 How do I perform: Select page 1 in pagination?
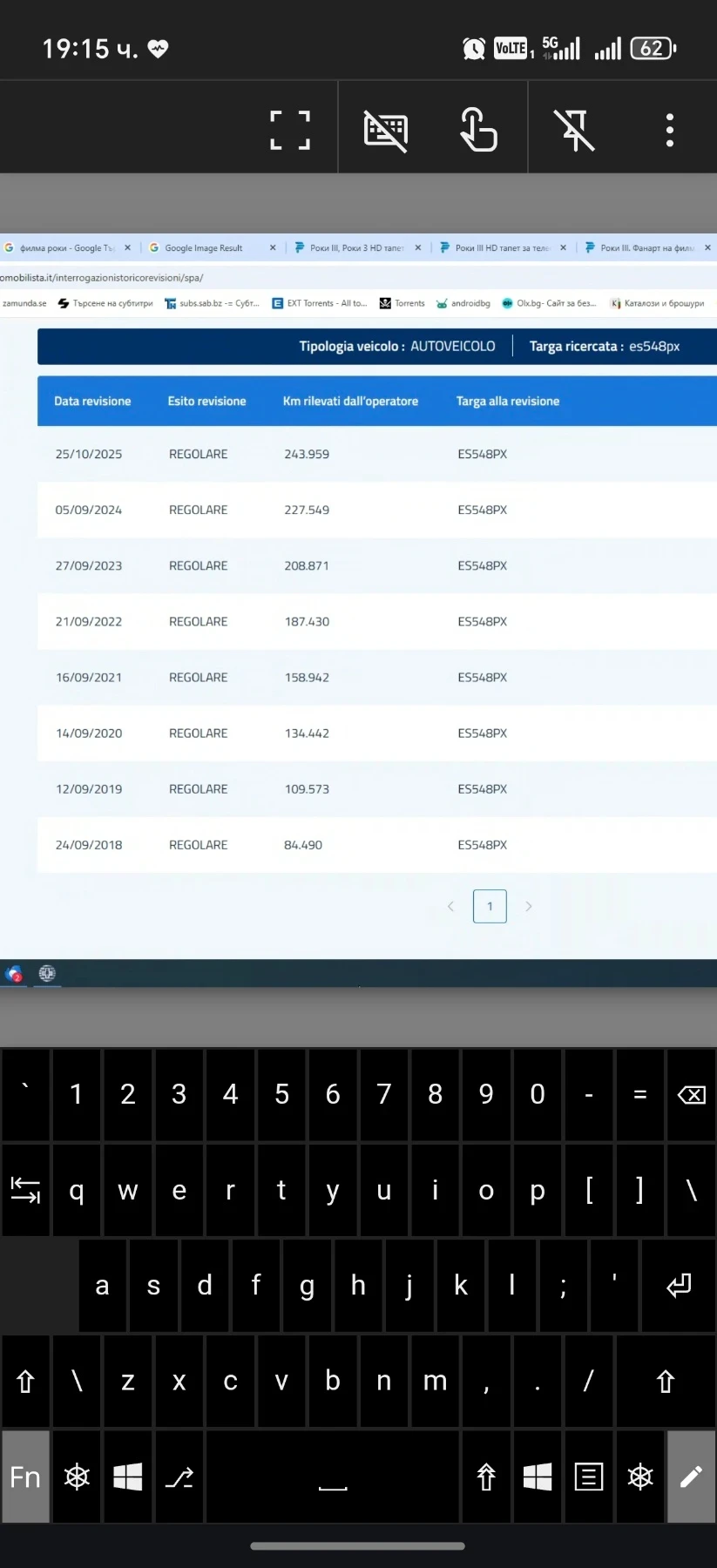click(x=490, y=907)
